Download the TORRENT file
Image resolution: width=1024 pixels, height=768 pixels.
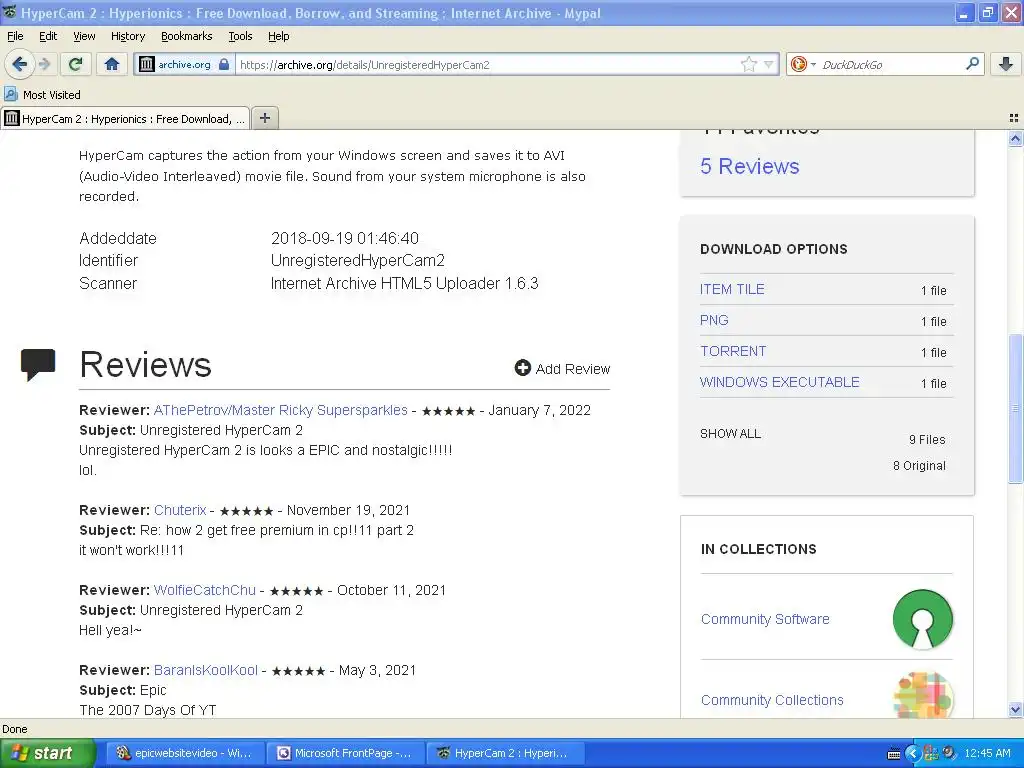click(733, 351)
